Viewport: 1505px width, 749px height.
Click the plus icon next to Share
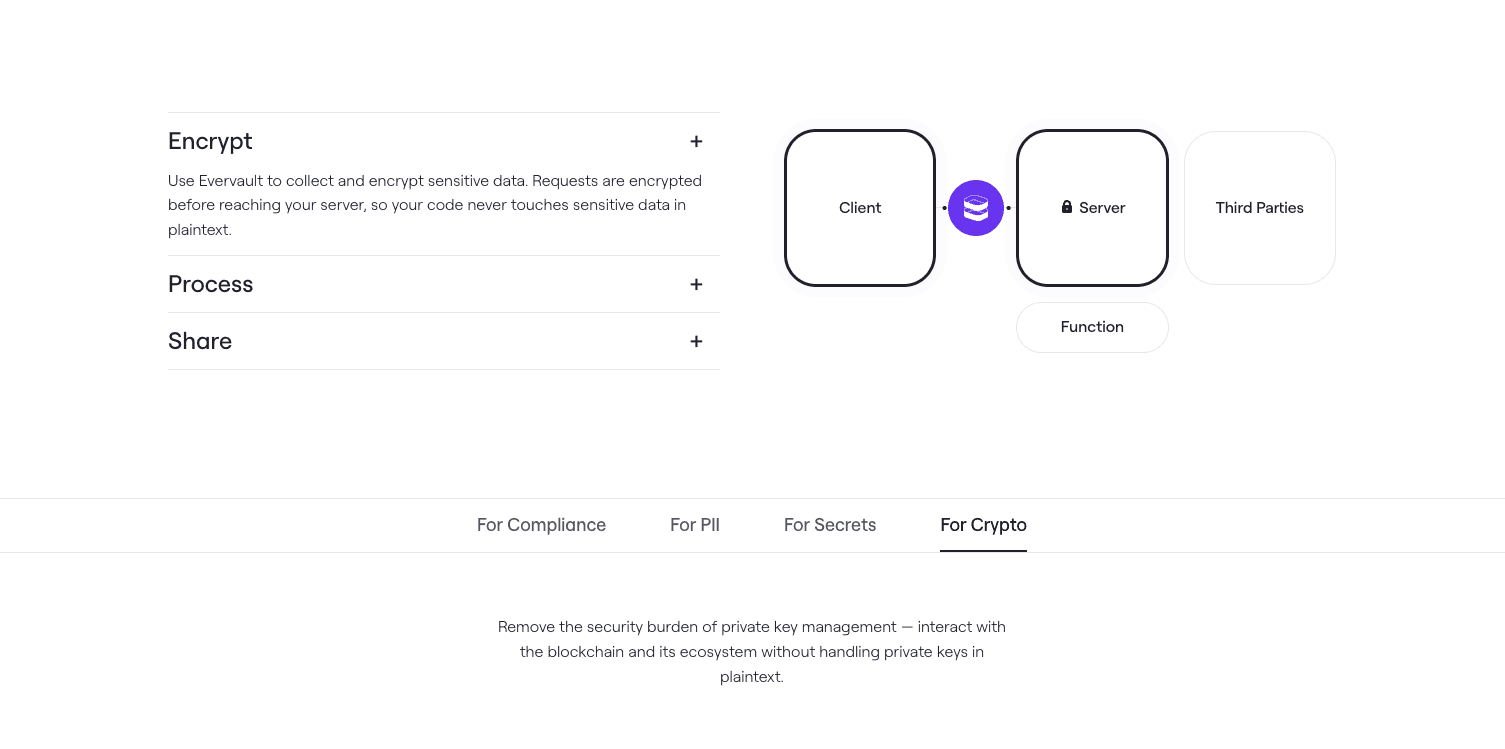(696, 342)
